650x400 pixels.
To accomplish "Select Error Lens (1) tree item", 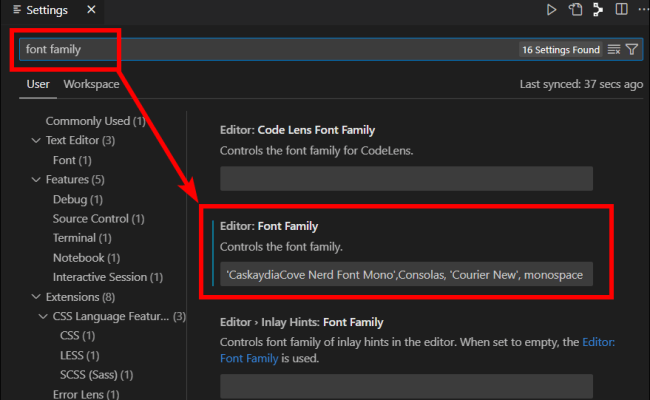I will (x=86, y=394).
